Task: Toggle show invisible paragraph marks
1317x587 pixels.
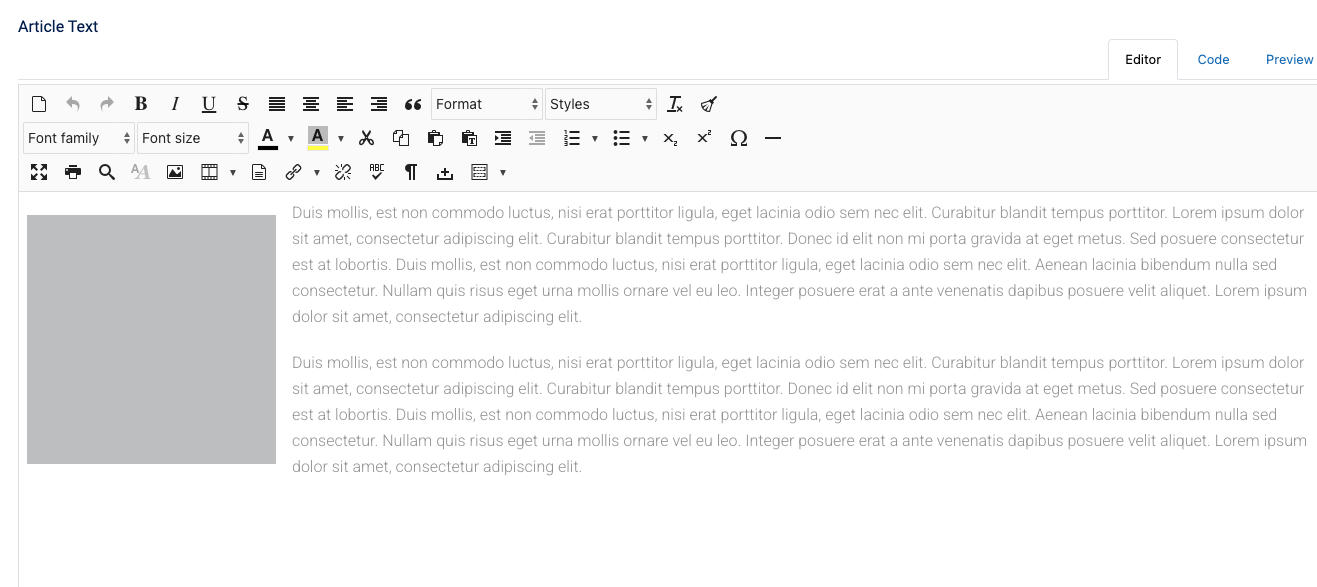Action: point(411,172)
